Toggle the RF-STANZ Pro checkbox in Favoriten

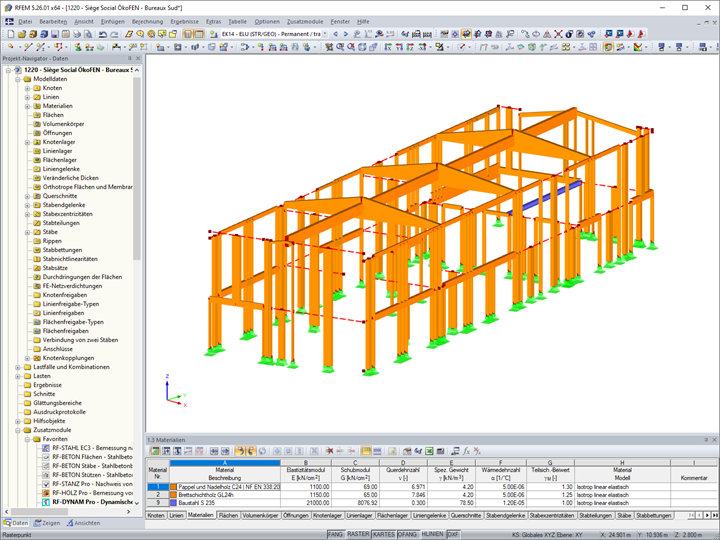46,484
